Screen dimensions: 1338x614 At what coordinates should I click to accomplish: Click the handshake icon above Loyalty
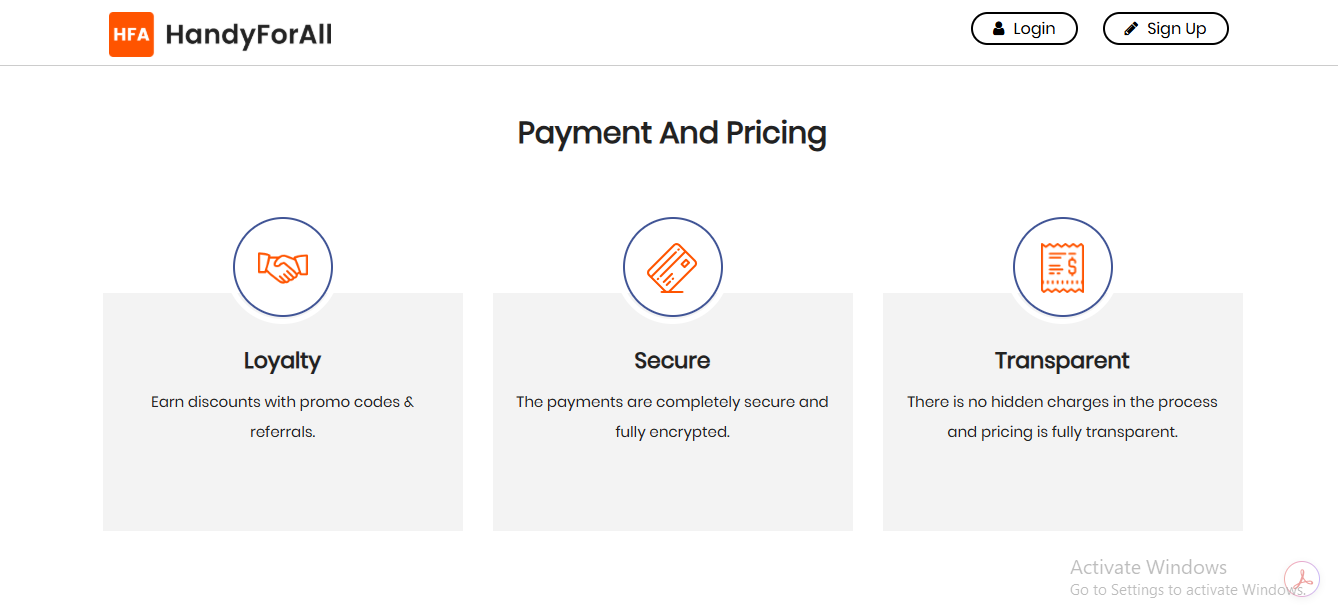tap(283, 266)
